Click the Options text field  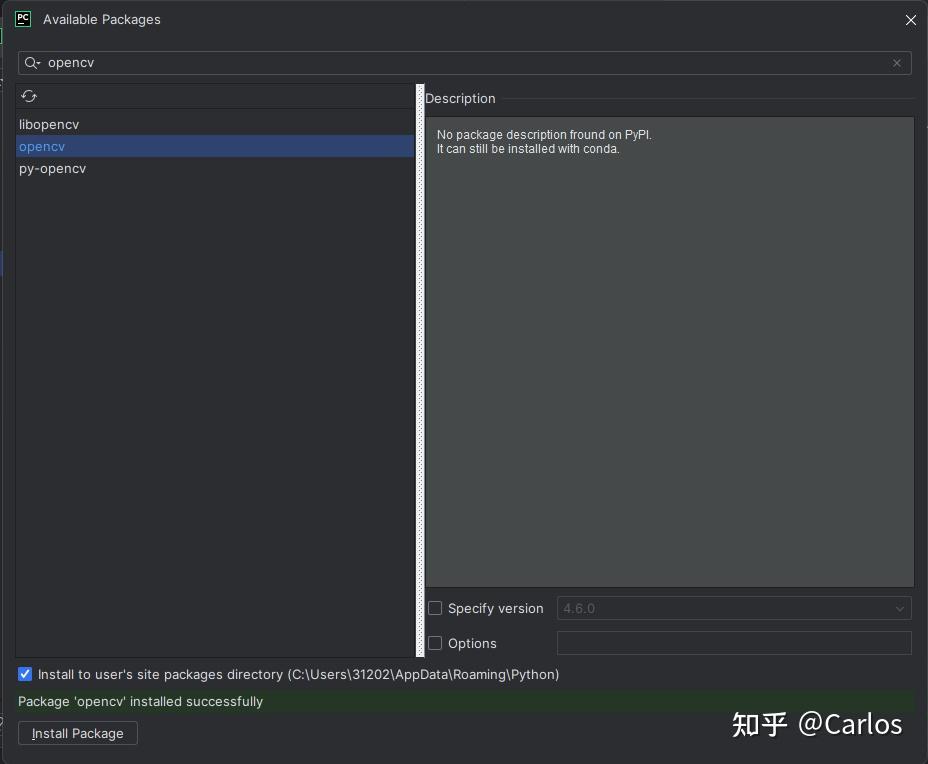[733, 643]
